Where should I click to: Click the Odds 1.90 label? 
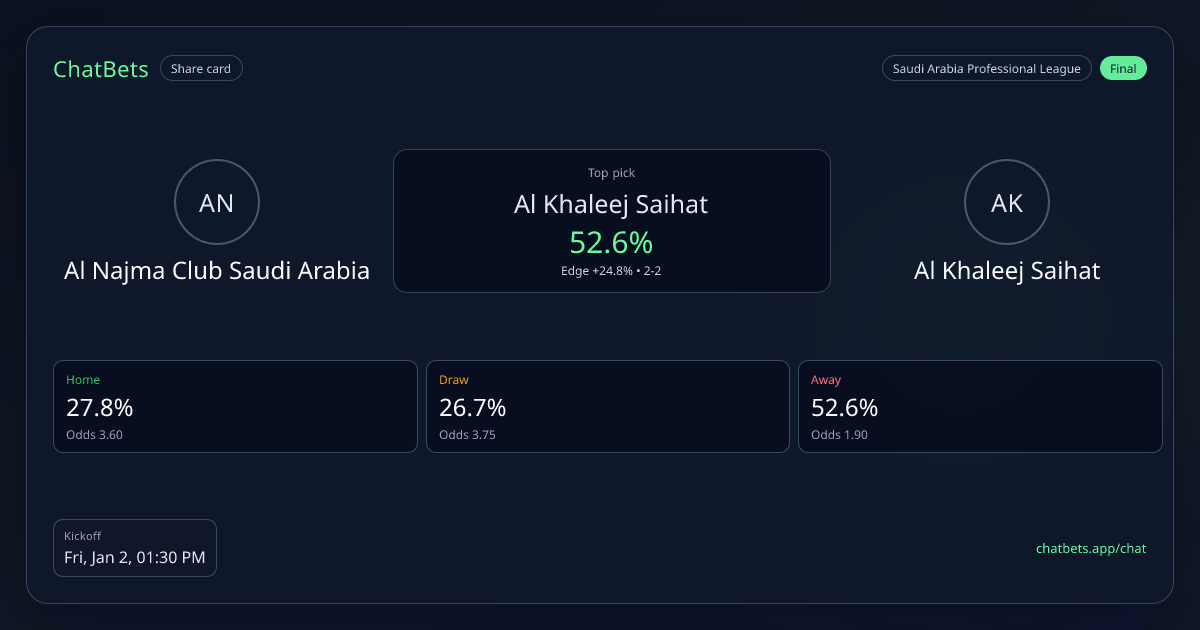839,435
